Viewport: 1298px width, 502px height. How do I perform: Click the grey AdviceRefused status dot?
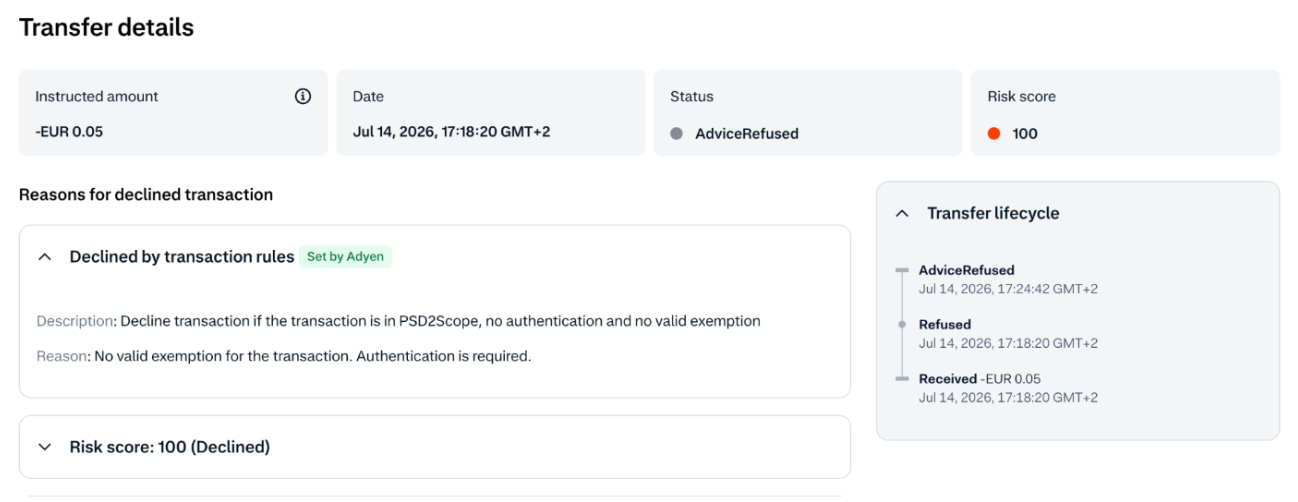(676, 133)
